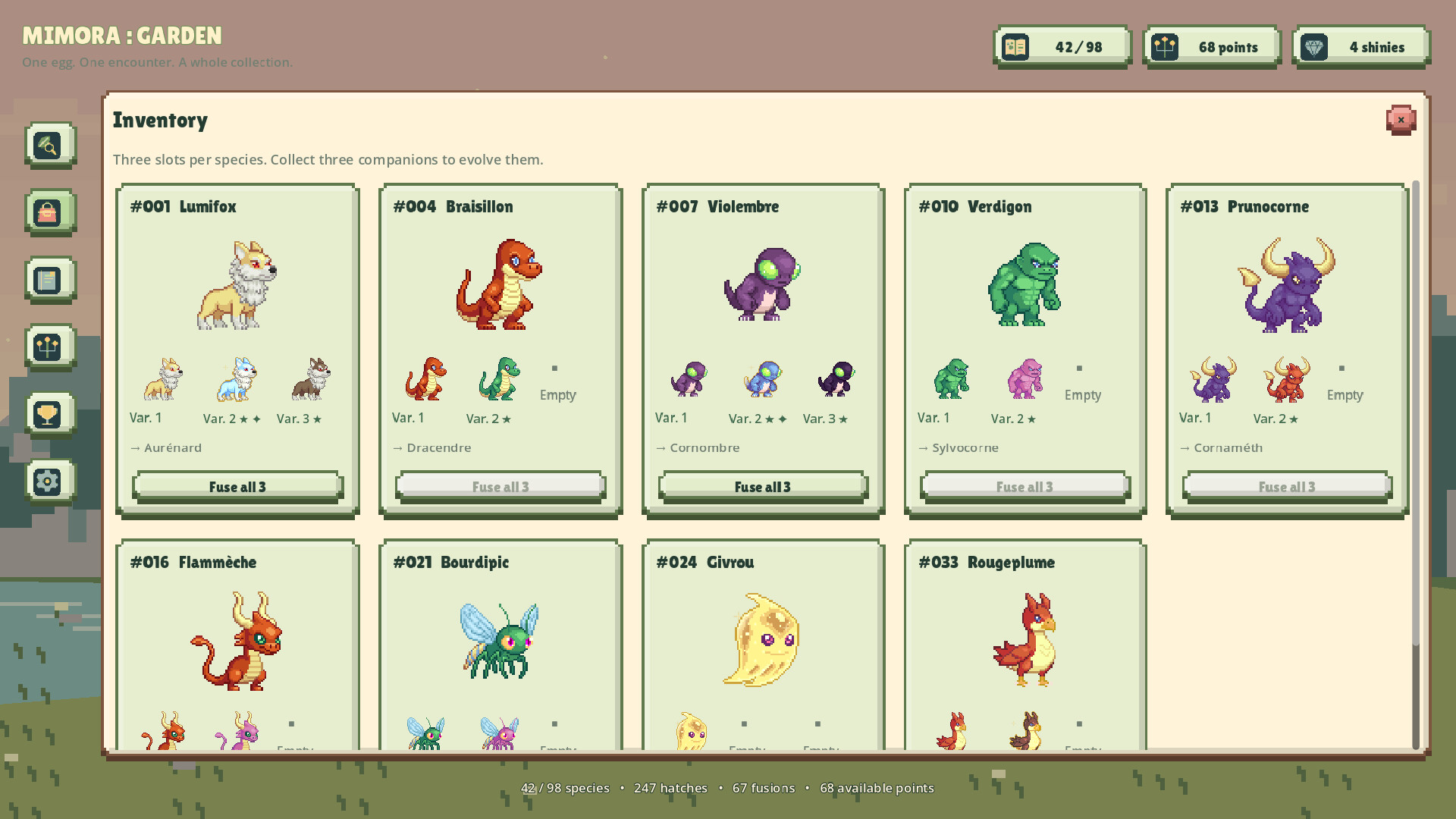The height and width of the screenshot is (819, 1456).
Task: Click the 'Sylvocorne' evolution text
Action: click(x=965, y=448)
